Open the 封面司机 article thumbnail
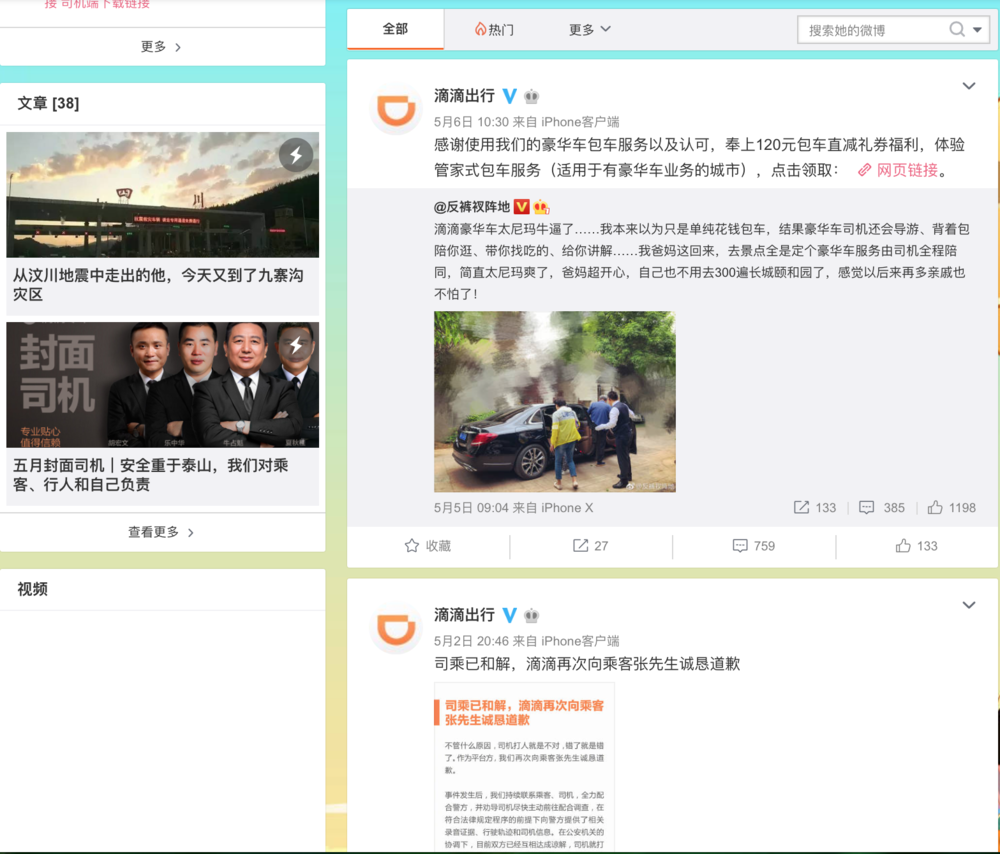This screenshot has height=854, width=1000. point(163,385)
